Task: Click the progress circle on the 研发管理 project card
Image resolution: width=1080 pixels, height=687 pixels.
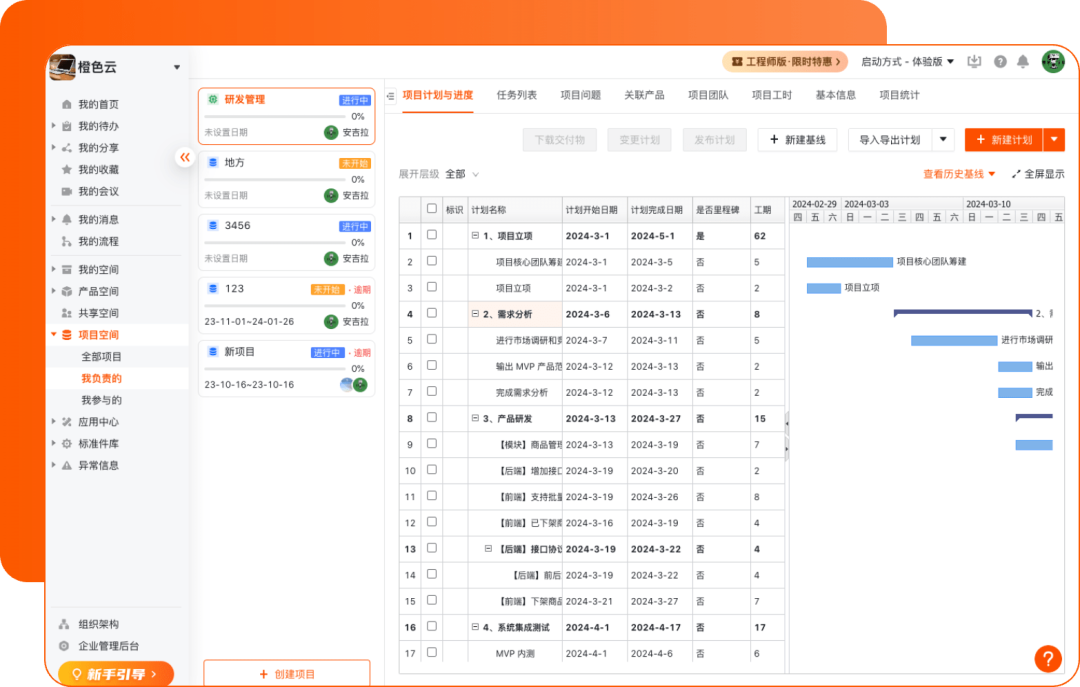Action: 330,131
